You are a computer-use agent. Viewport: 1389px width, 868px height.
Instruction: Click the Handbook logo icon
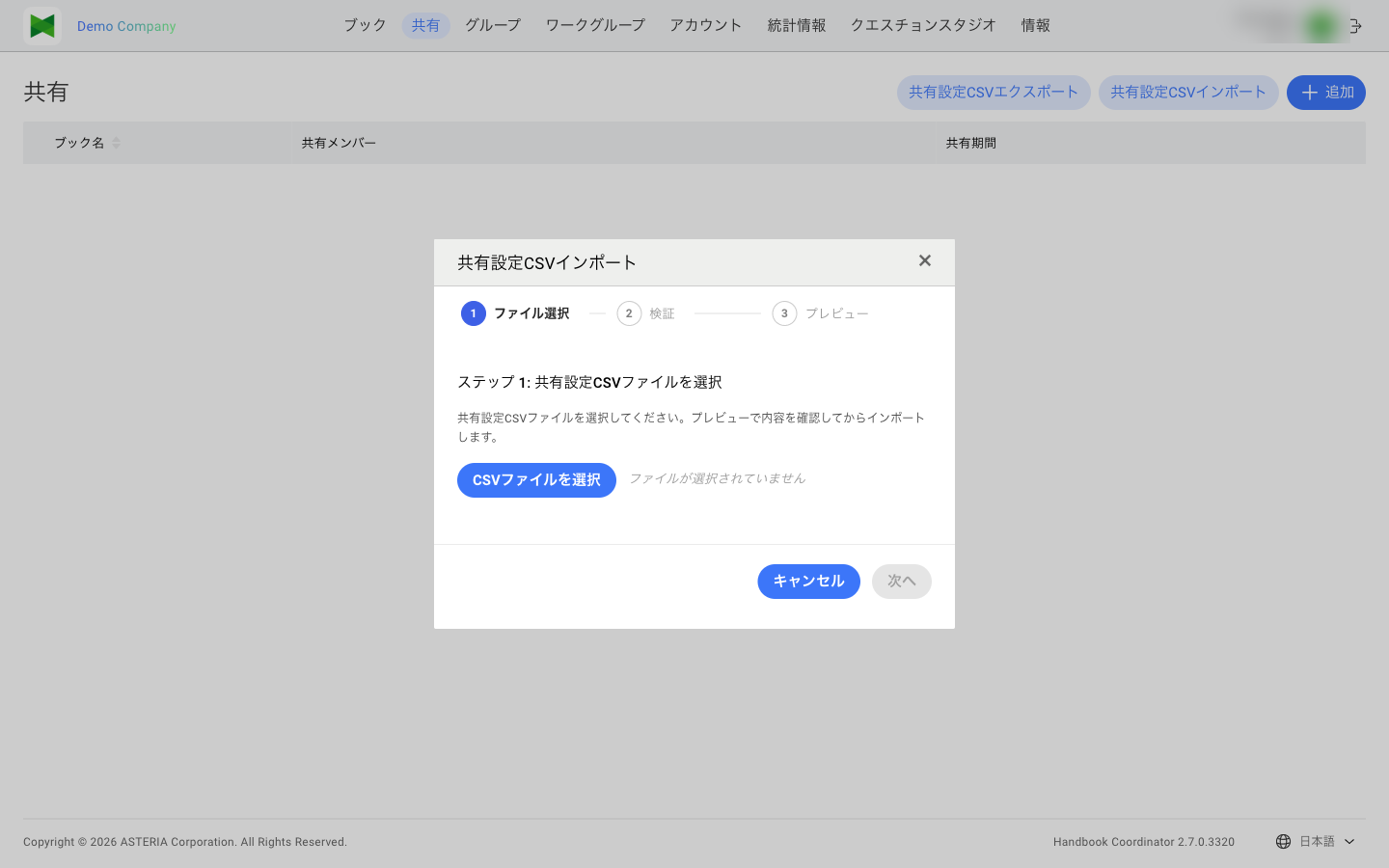[x=42, y=26]
